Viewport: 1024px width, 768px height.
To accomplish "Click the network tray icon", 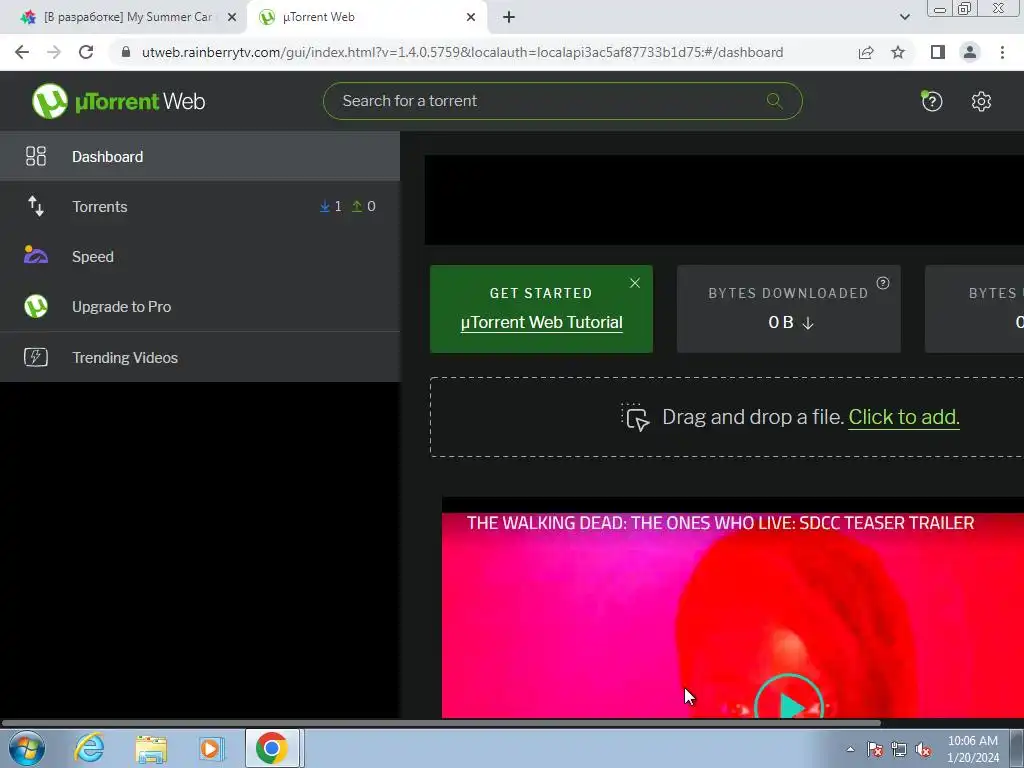I will 899,749.
